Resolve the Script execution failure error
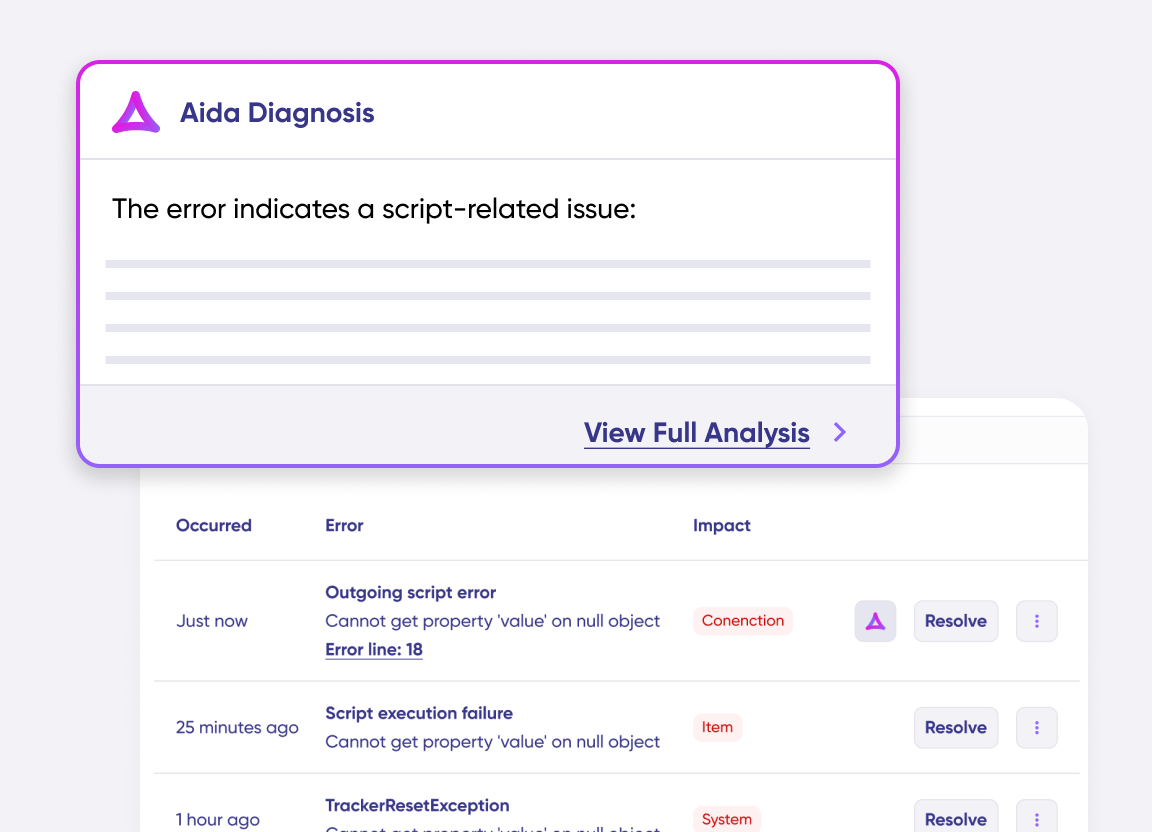Viewport: 1152px width, 832px height. (955, 728)
